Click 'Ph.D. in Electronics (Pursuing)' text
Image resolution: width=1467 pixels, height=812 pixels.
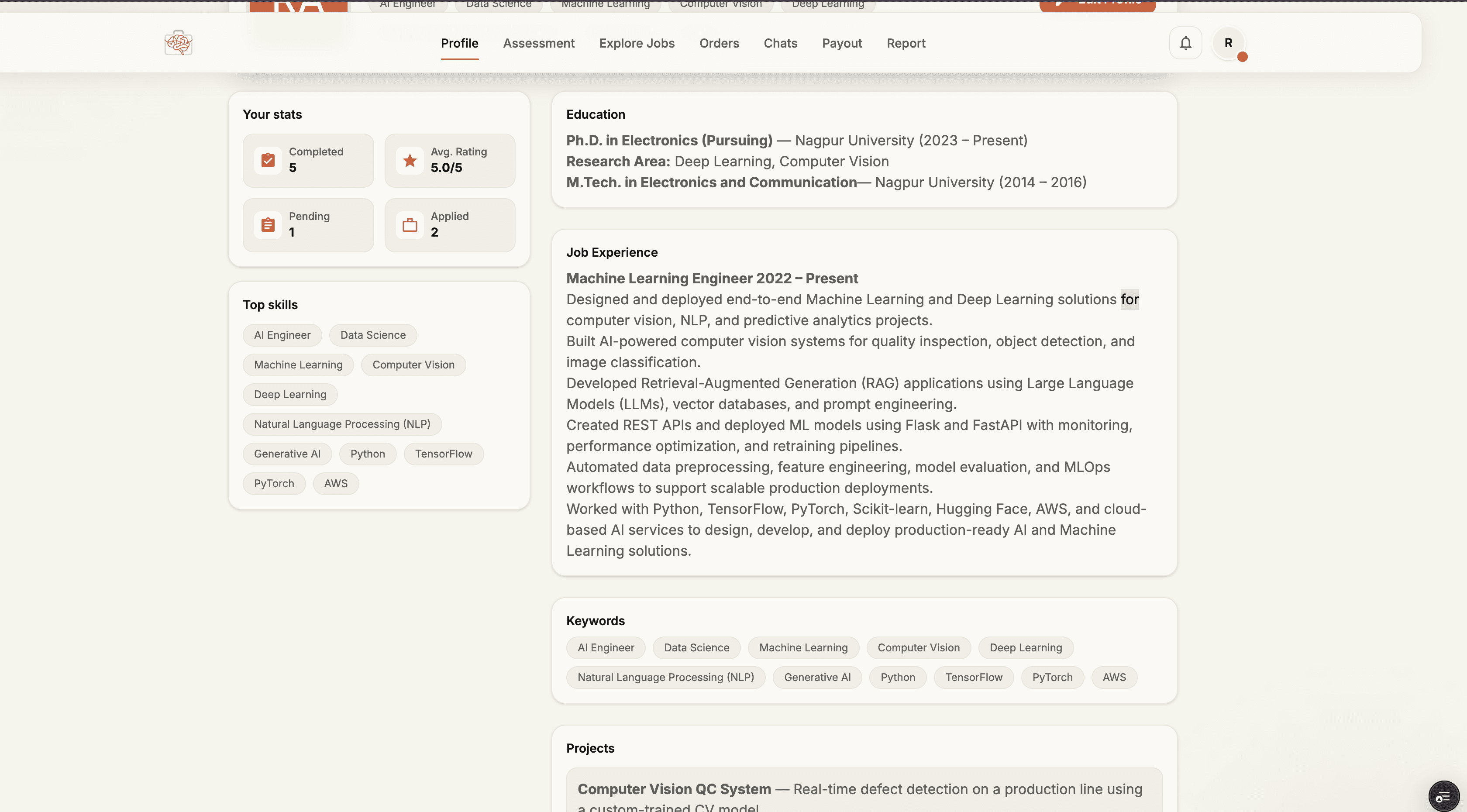point(669,141)
